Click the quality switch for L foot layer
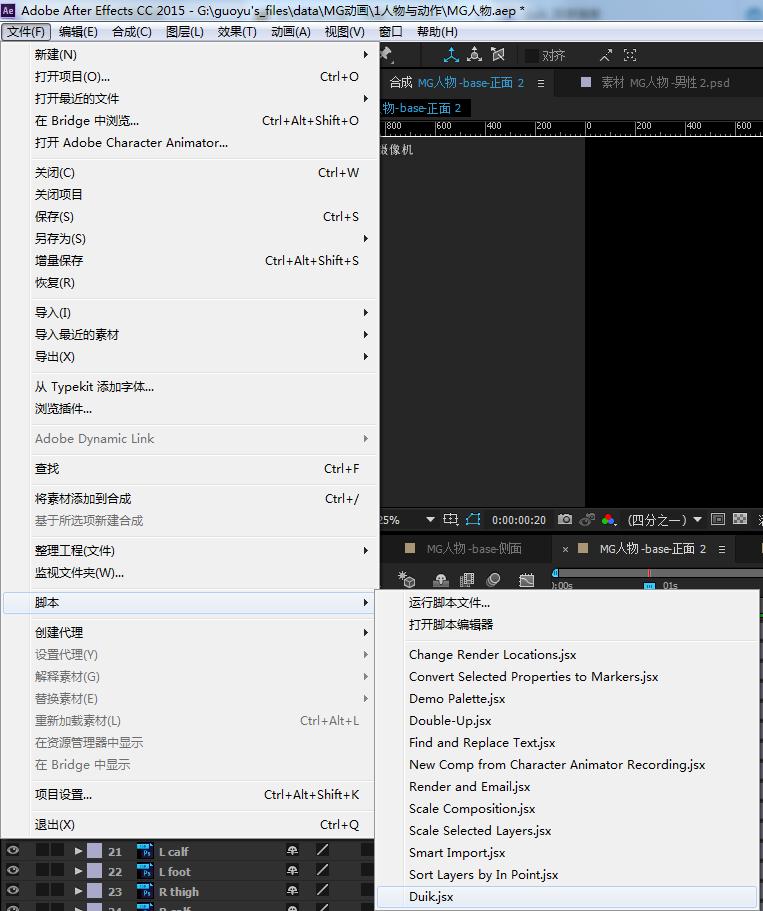The height and width of the screenshot is (911, 763). coord(323,870)
